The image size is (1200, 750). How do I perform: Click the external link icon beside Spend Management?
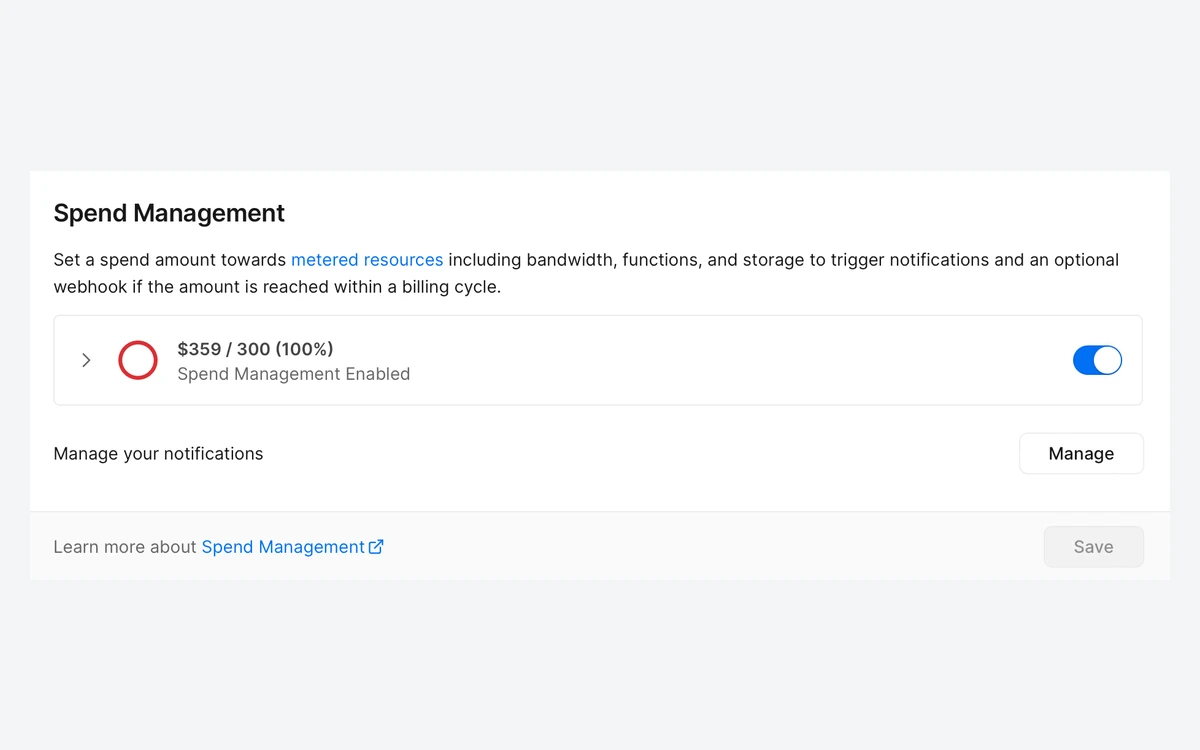tap(376, 547)
